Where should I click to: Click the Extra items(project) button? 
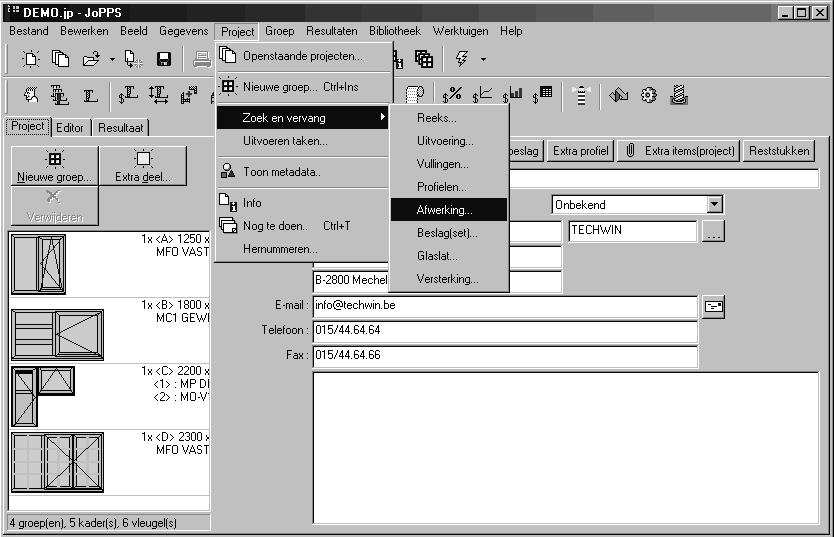[x=679, y=151]
